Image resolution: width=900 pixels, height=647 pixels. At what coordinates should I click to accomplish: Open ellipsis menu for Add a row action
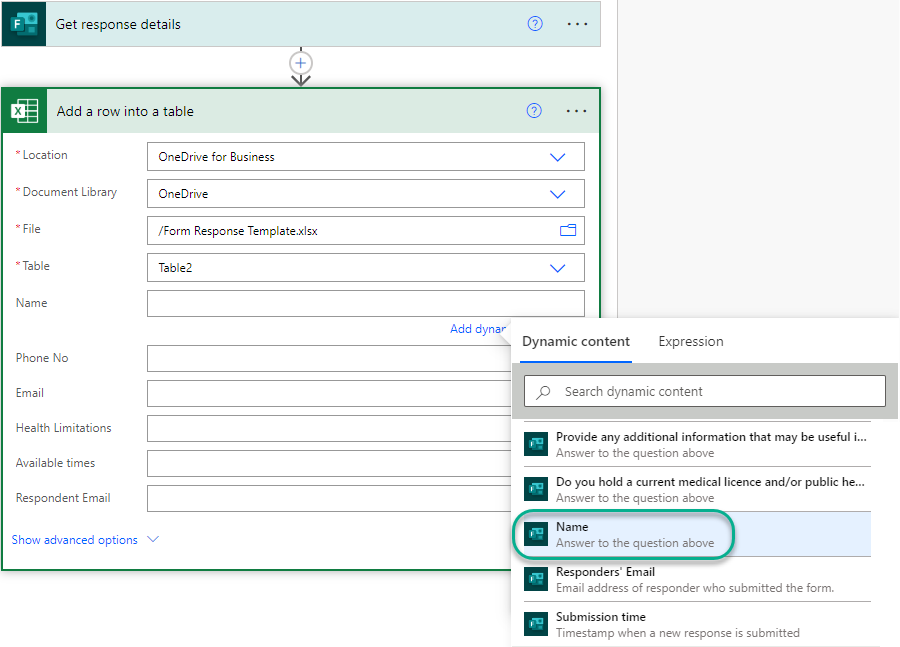576,111
